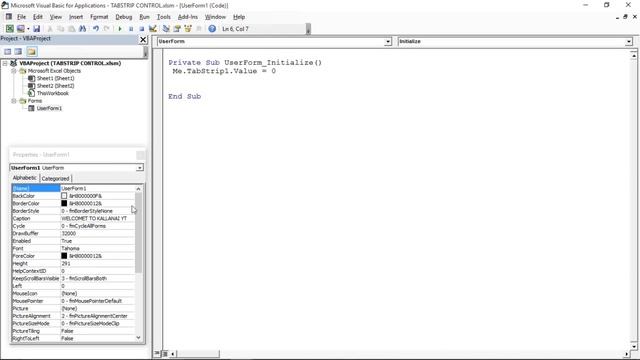Select Sheet2 (Sheet2) in project tree
640x360 pixels.
pyautogui.click(x=56, y=86)
